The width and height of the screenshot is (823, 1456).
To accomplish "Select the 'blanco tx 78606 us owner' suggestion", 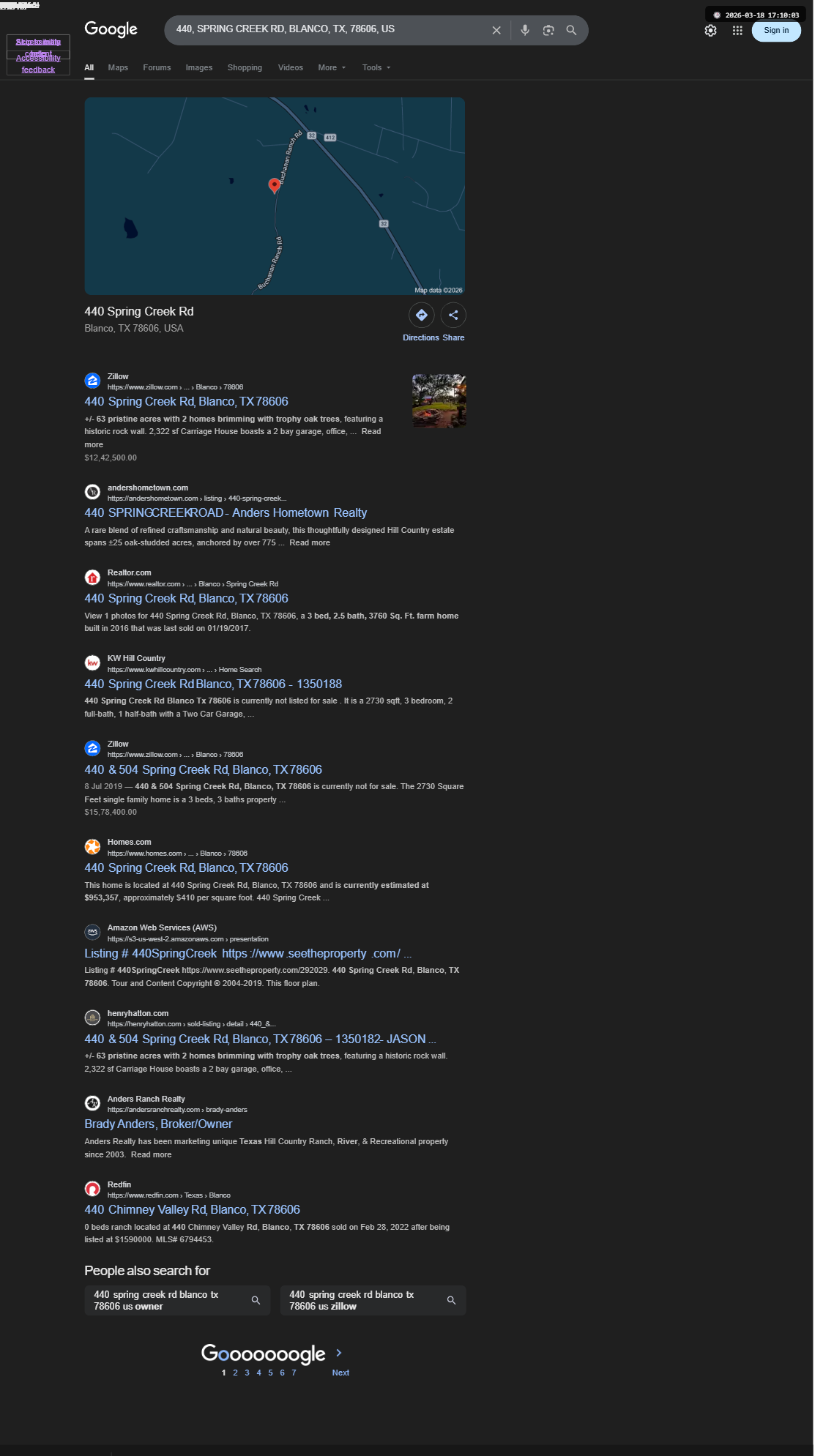I will (177, 1300).
